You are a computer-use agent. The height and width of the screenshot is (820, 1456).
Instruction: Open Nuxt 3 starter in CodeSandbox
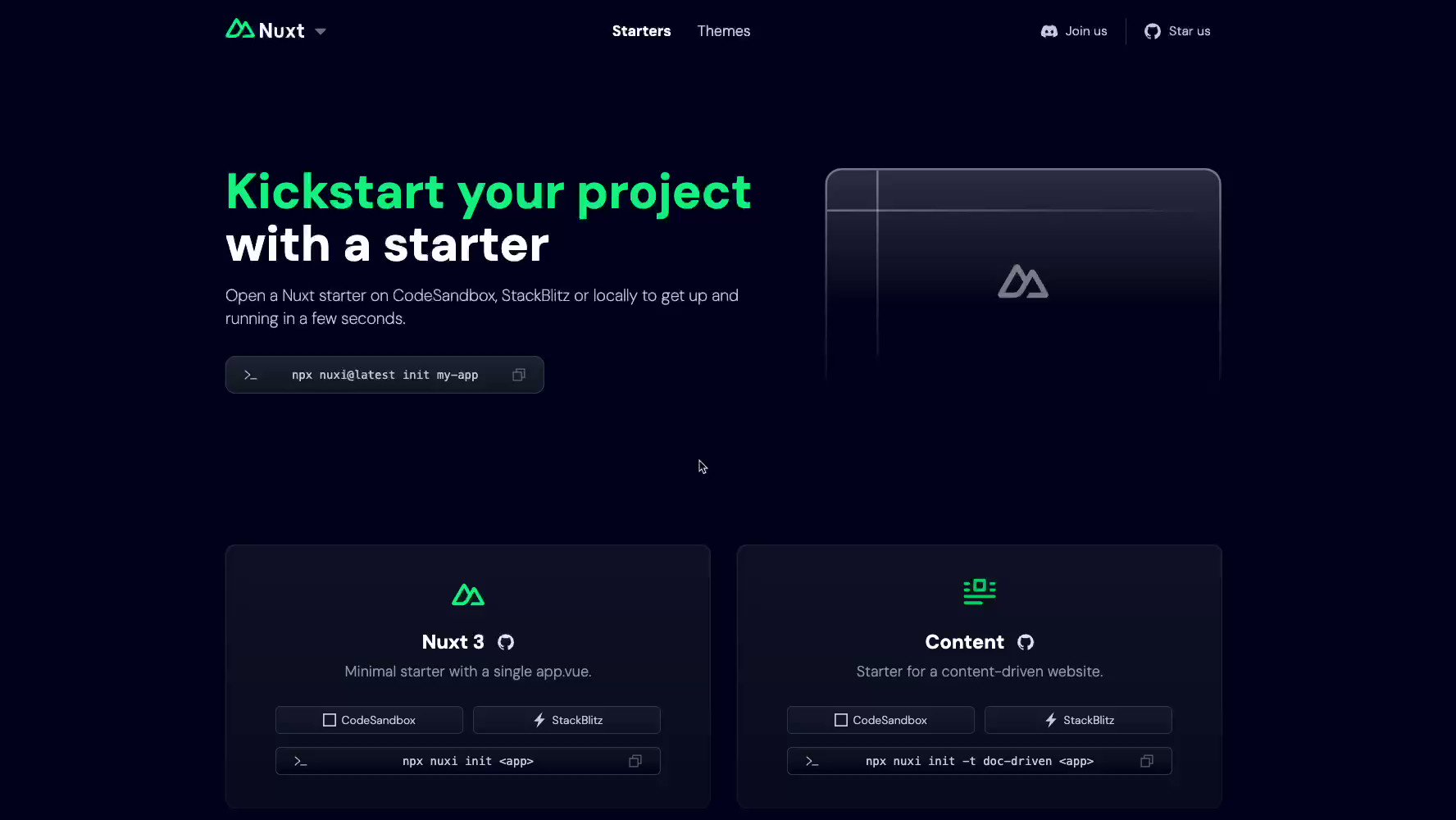click(x=369, y=720)
